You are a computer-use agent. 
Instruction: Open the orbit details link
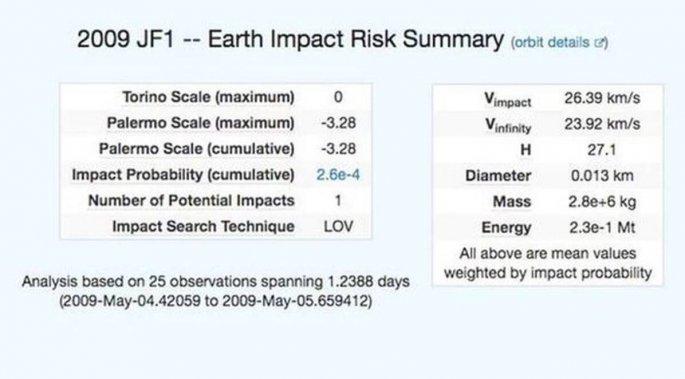(x=553, y=42)
